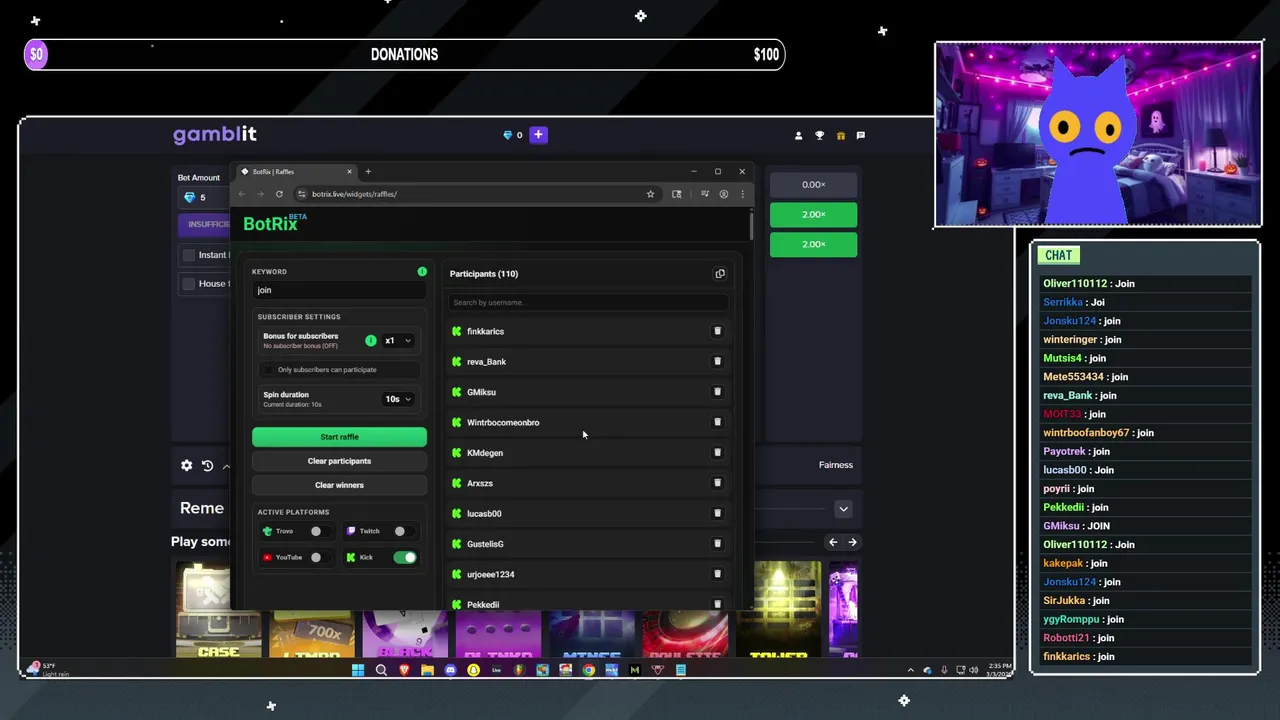This screenshot has width=1280, height=720.
Task: Delete finkkarics from participants list
Action: pyautogui.click(x=717, y=331)
